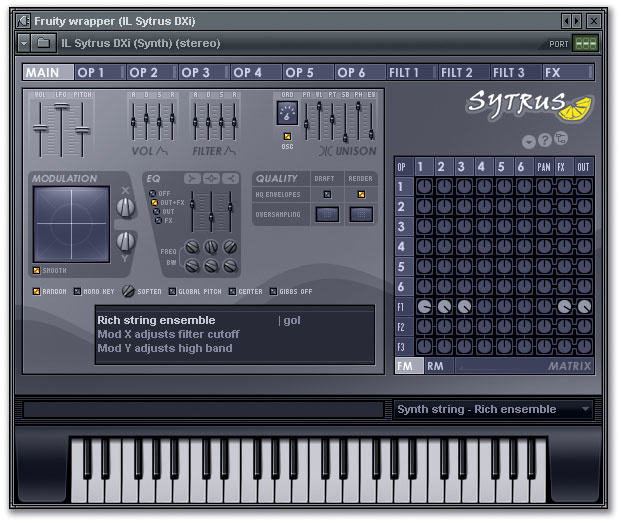The width and height of the screenshot is (621, 523).
Task: Click the first EQ FREQ knob
Action: click(x=192, y=247)
